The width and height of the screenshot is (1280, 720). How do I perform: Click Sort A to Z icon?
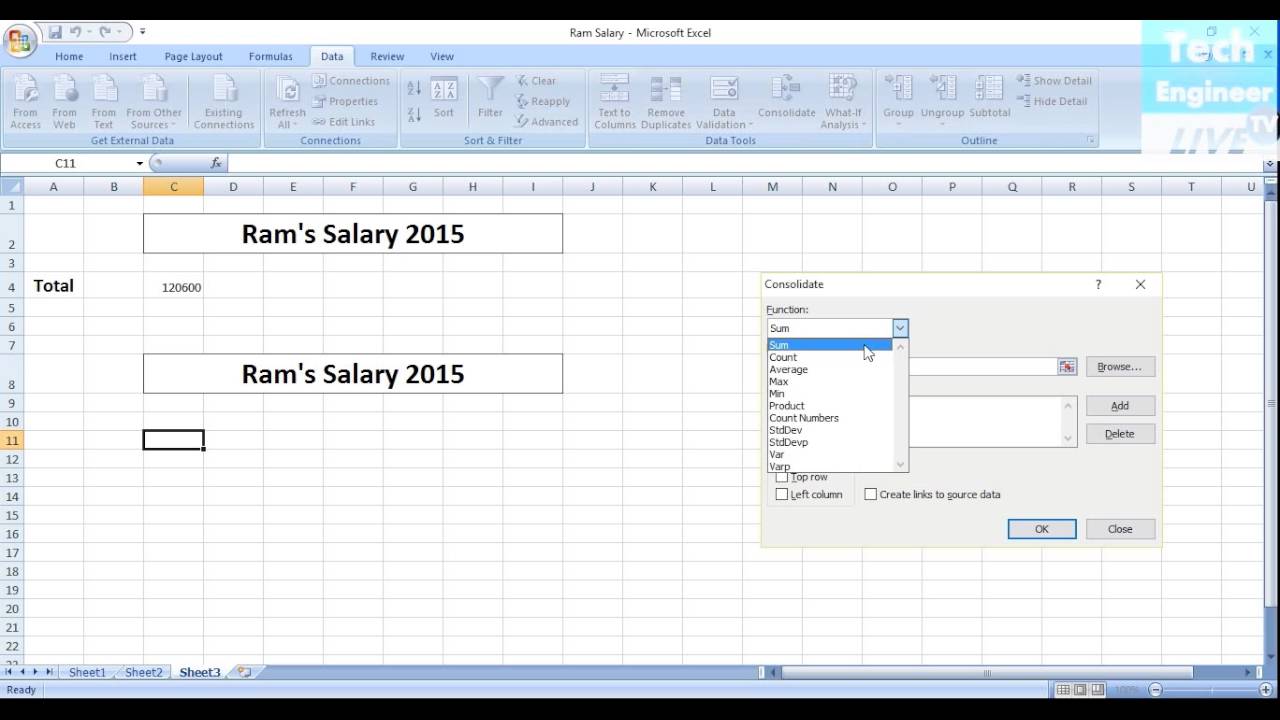point(414,89)
